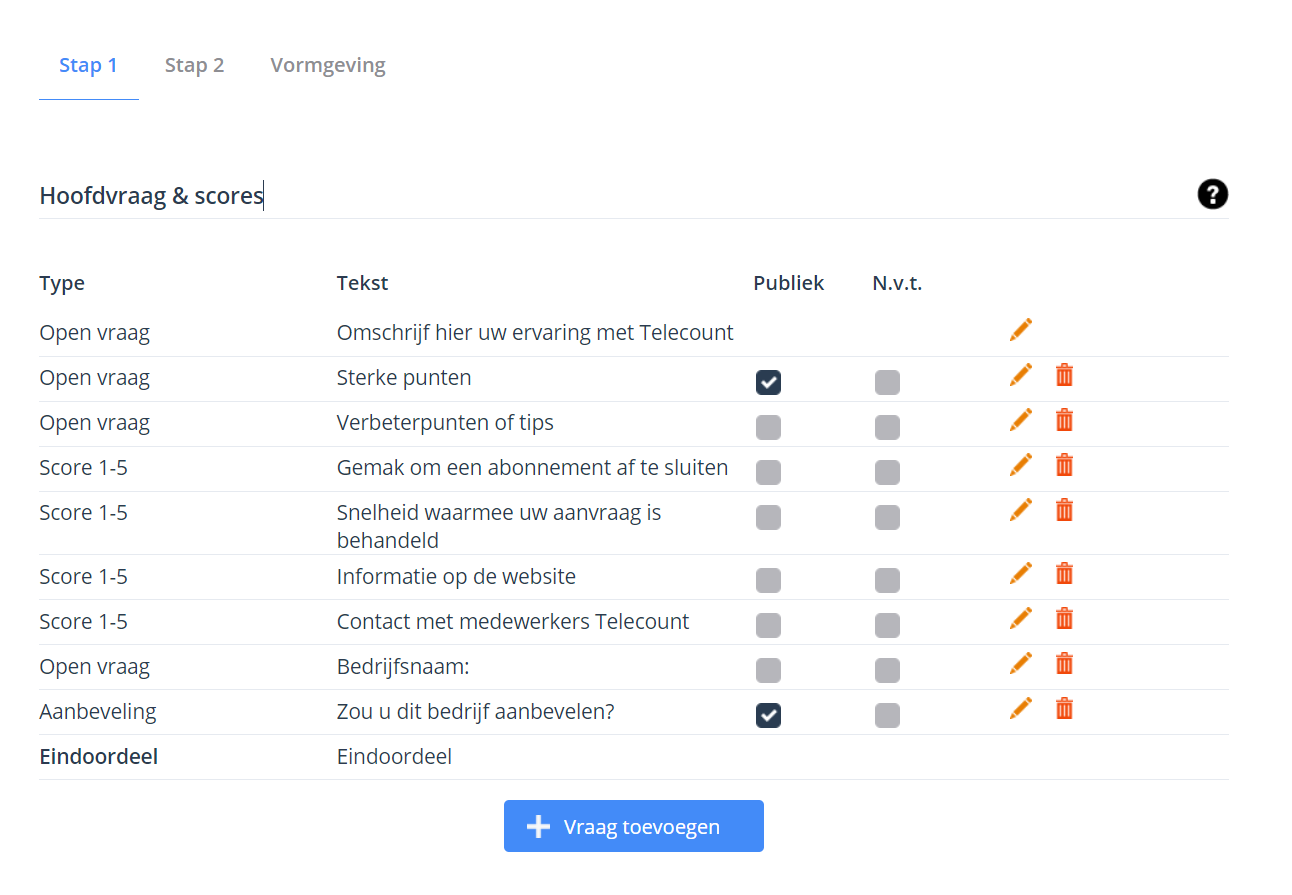Edit 'Gemak om een abonnement' score

click(x=1020, y=465)
